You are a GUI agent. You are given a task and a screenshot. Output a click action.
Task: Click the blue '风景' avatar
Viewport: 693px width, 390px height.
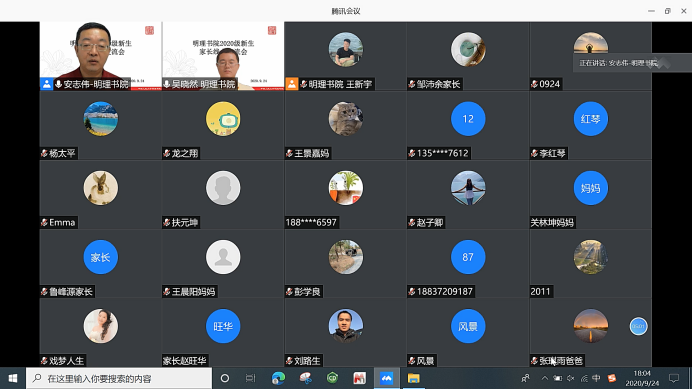point(468,326)
